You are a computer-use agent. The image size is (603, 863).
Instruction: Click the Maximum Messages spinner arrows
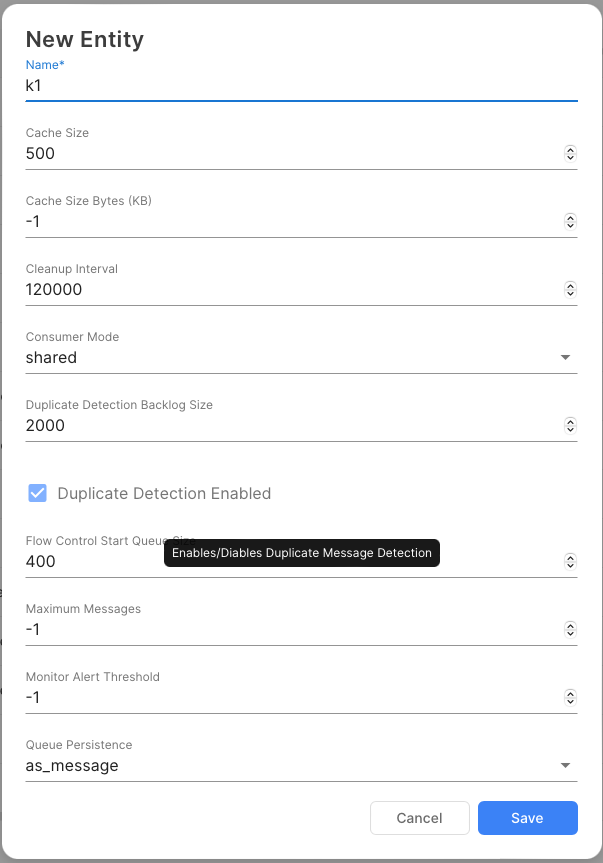point(570,629)
